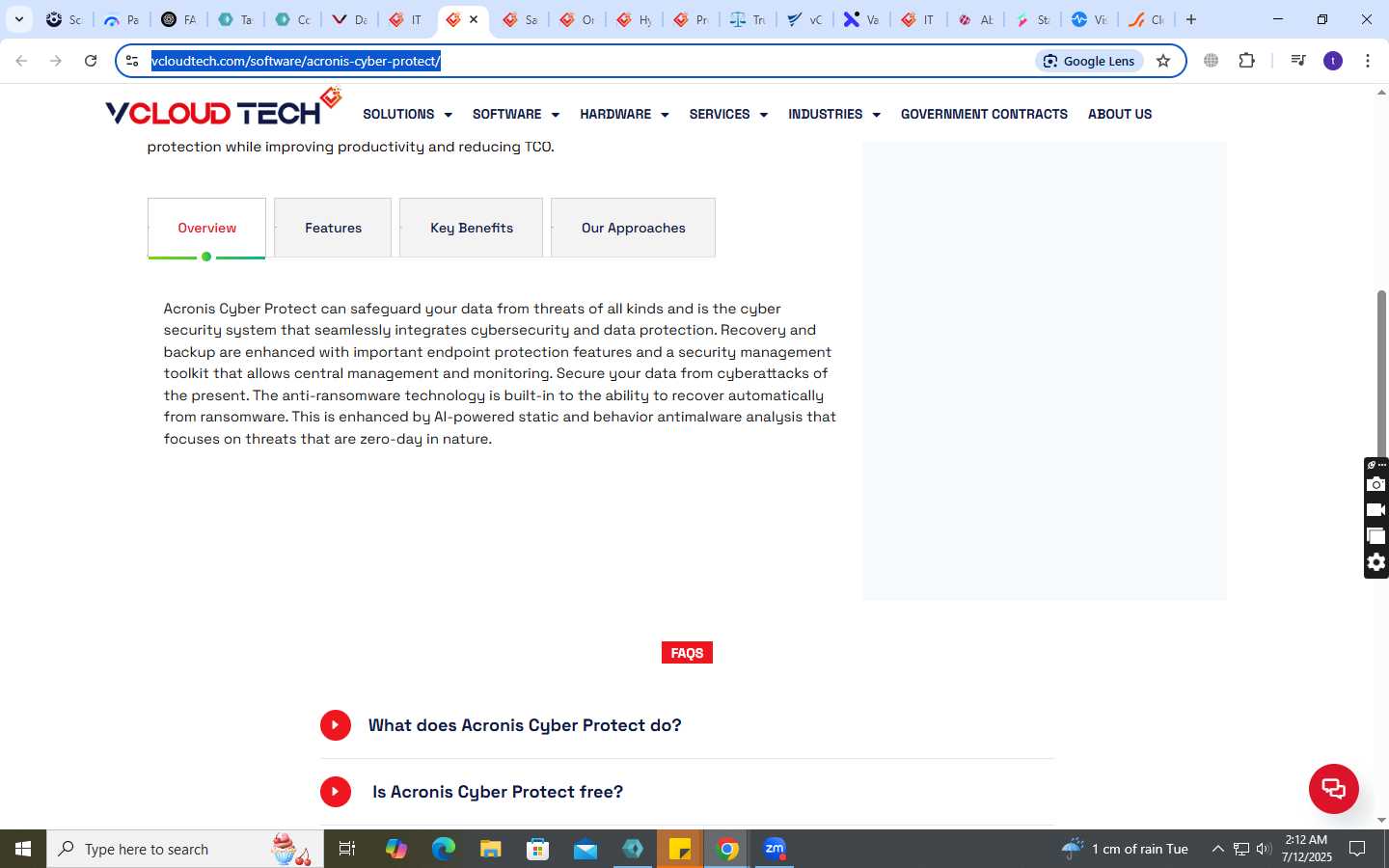Take screenshot with side camera icon
Screen dimensions: 1389x868
[1376, 484]
